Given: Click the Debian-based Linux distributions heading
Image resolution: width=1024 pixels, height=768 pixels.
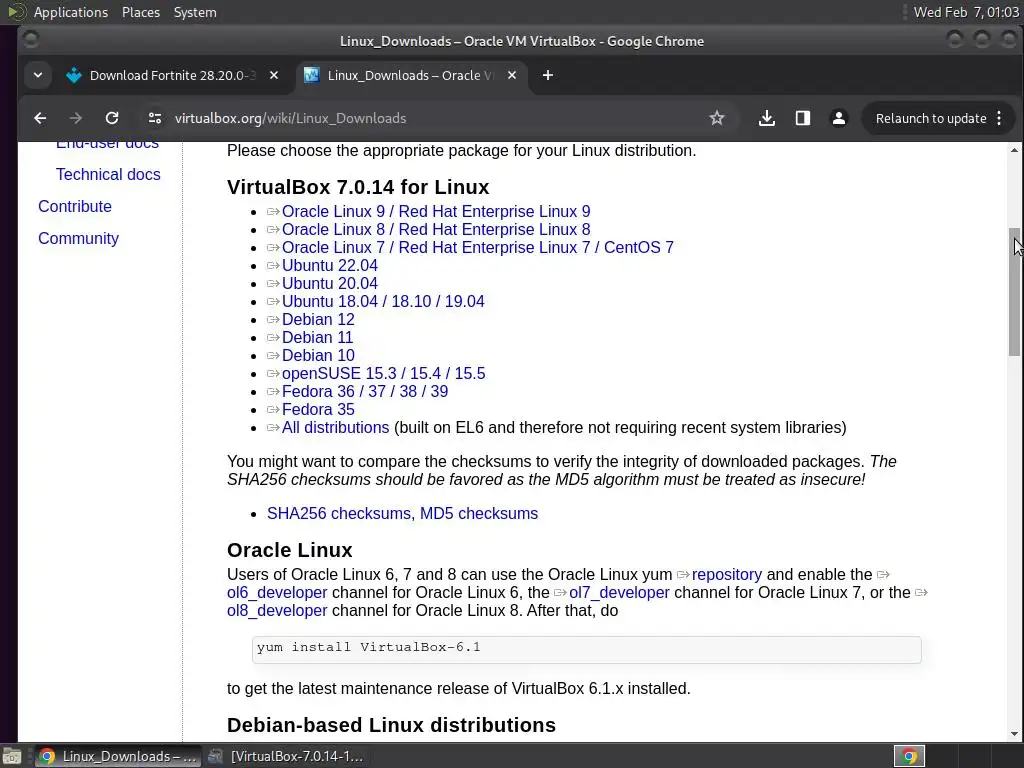Looking at the screenshot, I should pos(391,725).
